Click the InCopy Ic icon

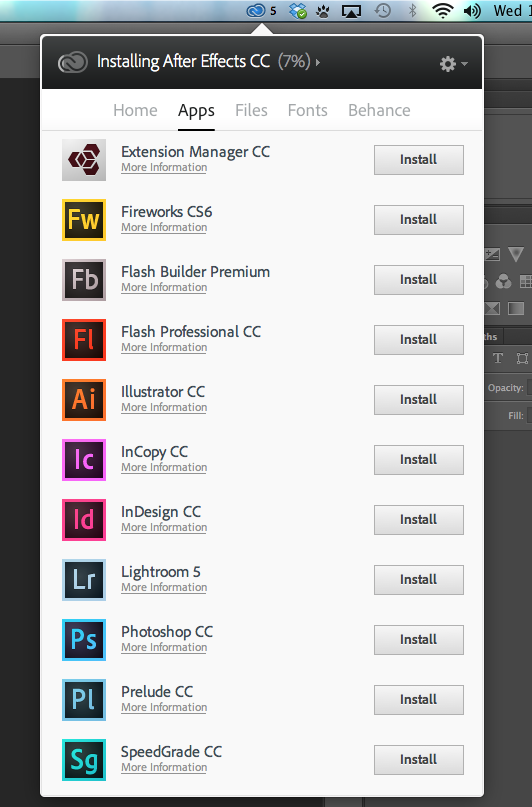pos(84,460)
